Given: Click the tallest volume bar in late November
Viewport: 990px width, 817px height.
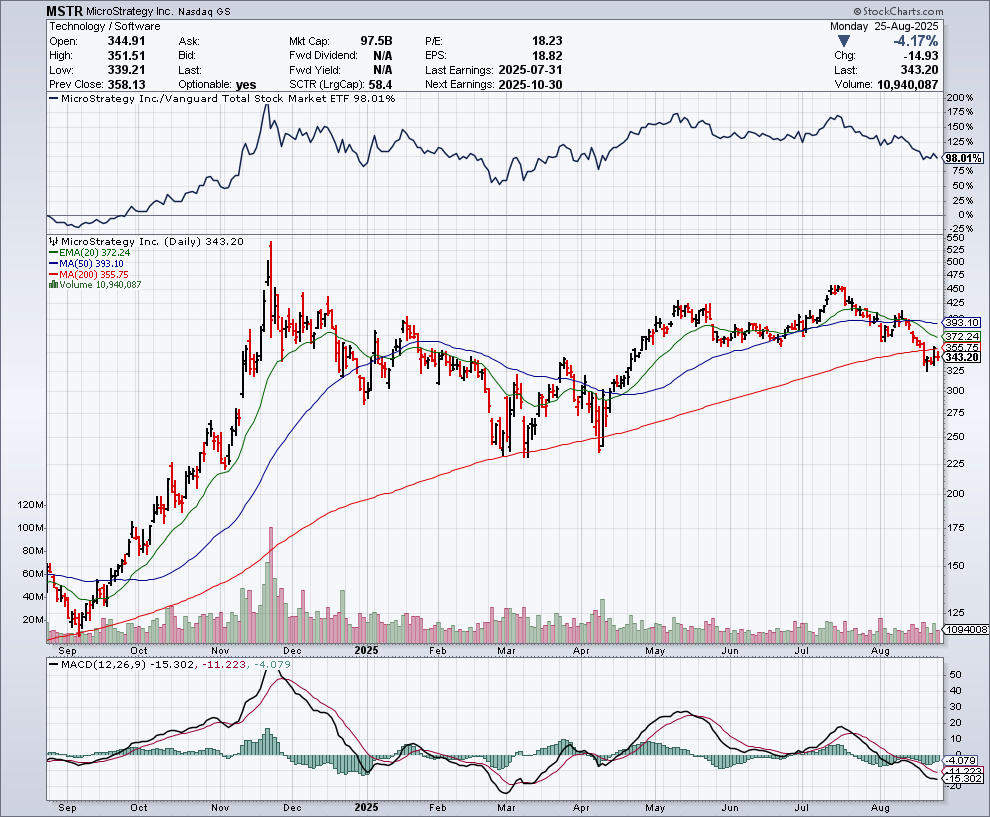Looking at the screenshot, I should click(271, 585).
